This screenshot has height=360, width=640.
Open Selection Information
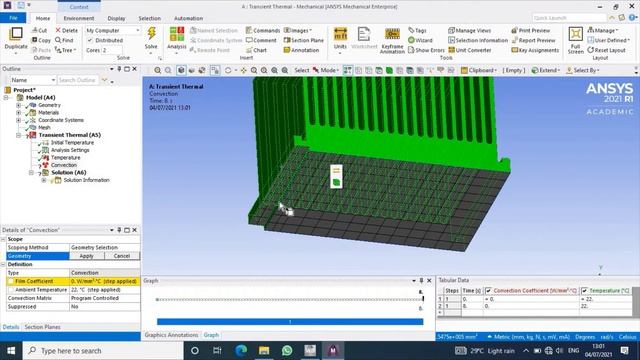point(478,40)
